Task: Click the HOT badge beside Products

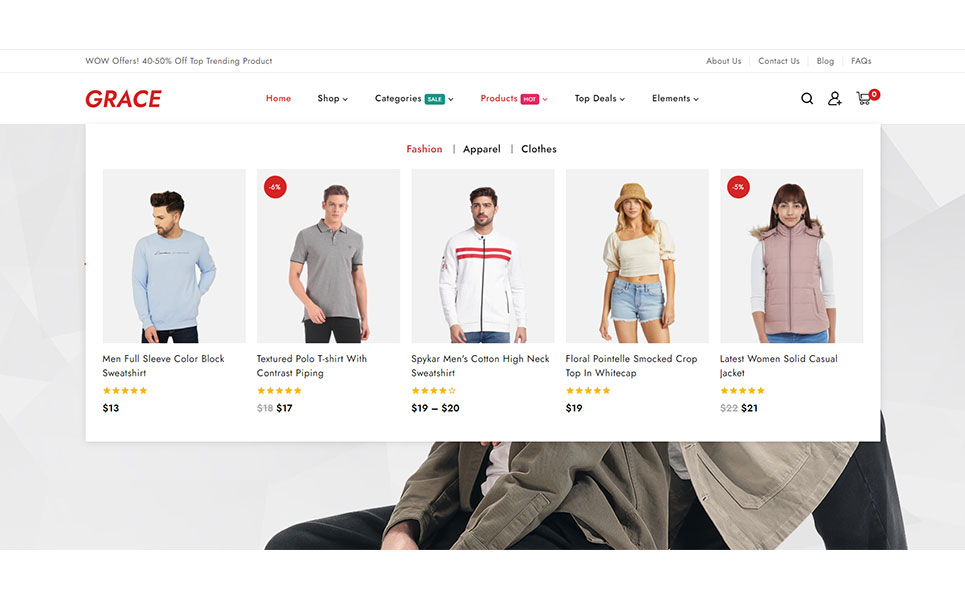Action: coord(530,99)
